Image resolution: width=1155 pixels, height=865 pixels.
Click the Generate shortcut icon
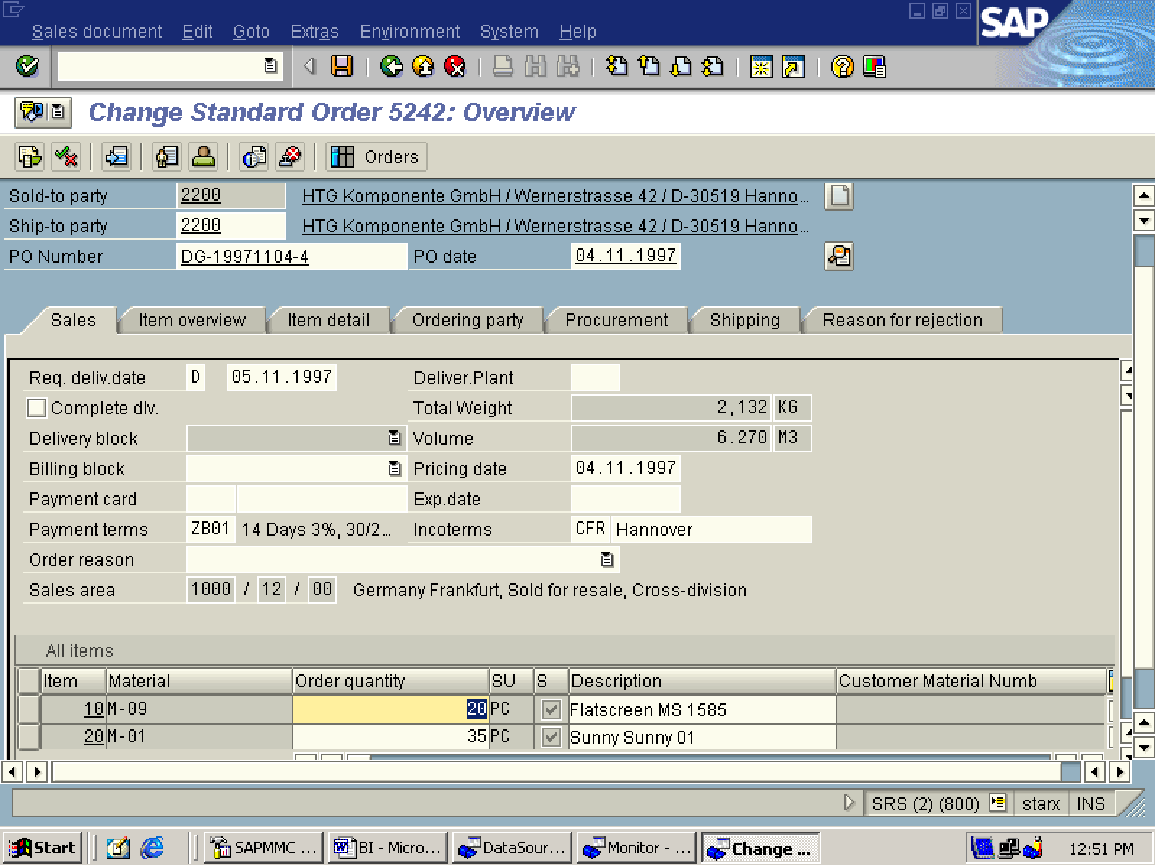pyautogui.click(x=793, y=66)
